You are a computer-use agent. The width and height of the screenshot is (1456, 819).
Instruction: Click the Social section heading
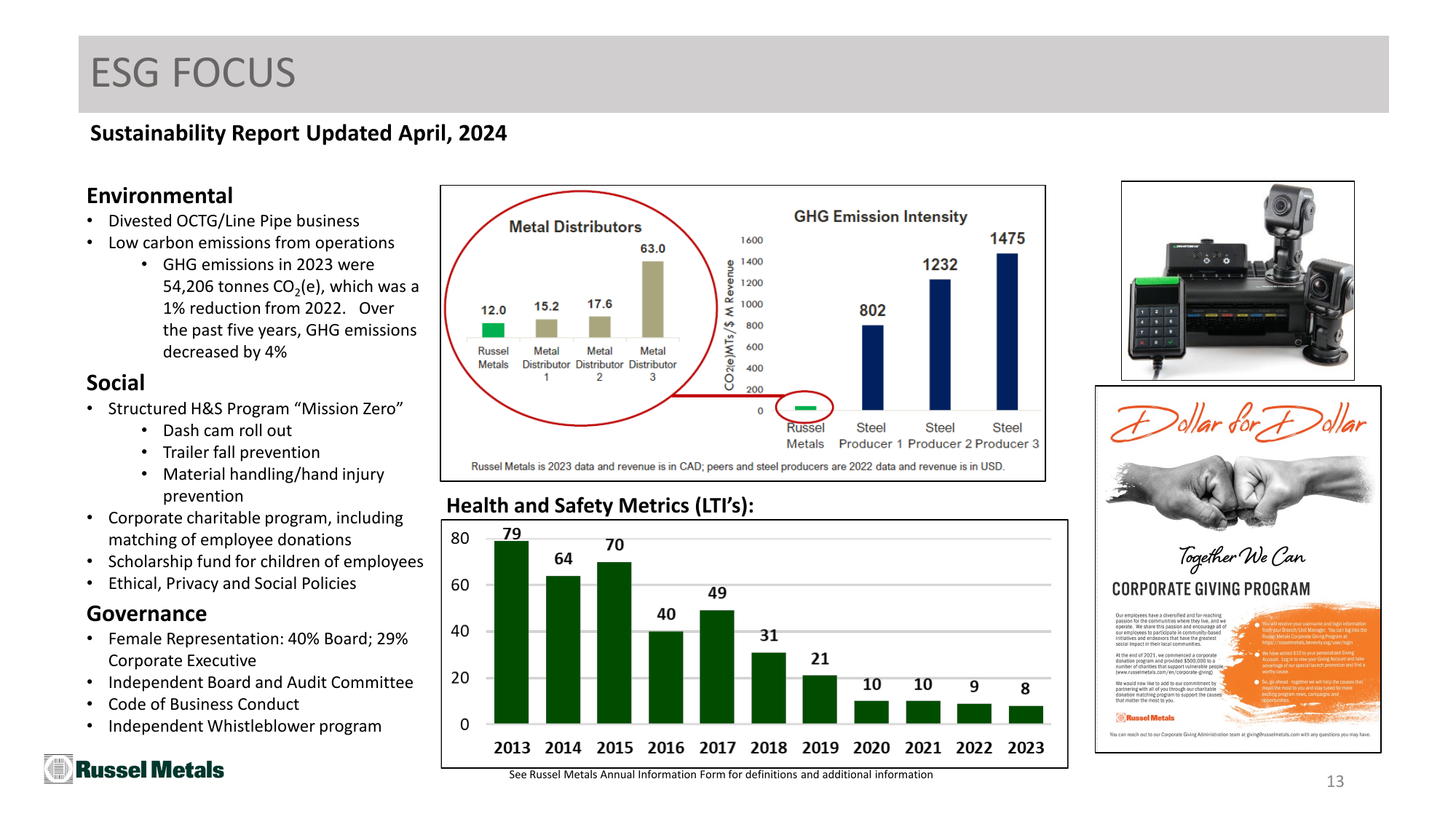[x=116, y=383]
